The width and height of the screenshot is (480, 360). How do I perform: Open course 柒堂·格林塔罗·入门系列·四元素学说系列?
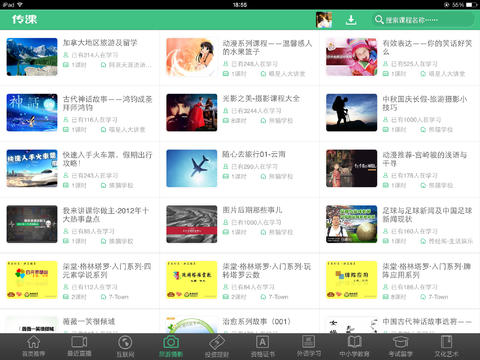coord(107,271)
